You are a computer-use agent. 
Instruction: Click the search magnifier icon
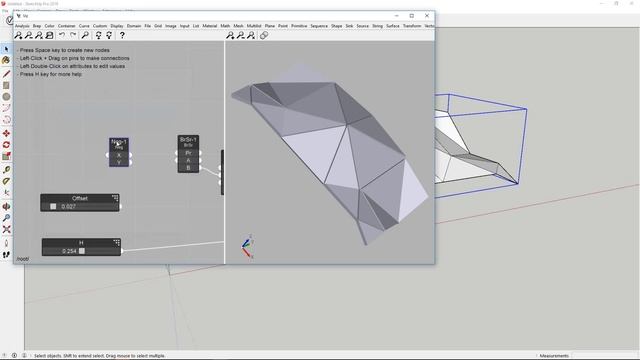coord(85,36)
